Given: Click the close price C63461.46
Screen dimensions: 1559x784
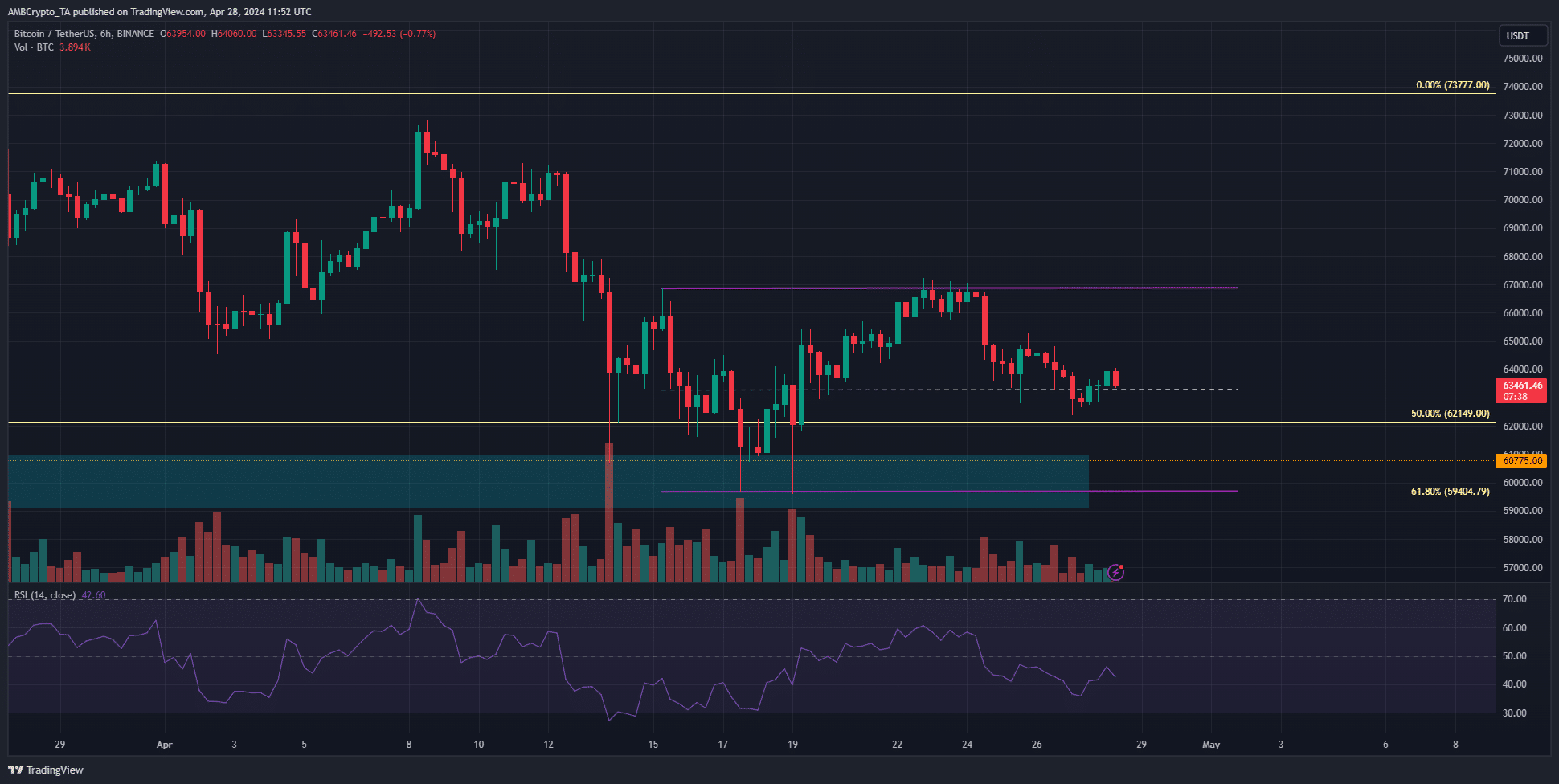Looking at the screenshot, I should pos(334,34).
